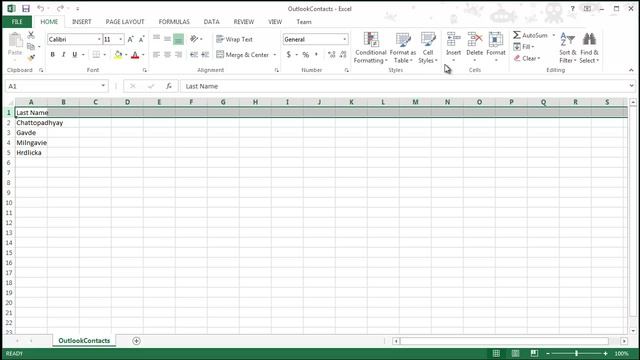Click the Format Painter brush icon

click(x=31, y=58)
